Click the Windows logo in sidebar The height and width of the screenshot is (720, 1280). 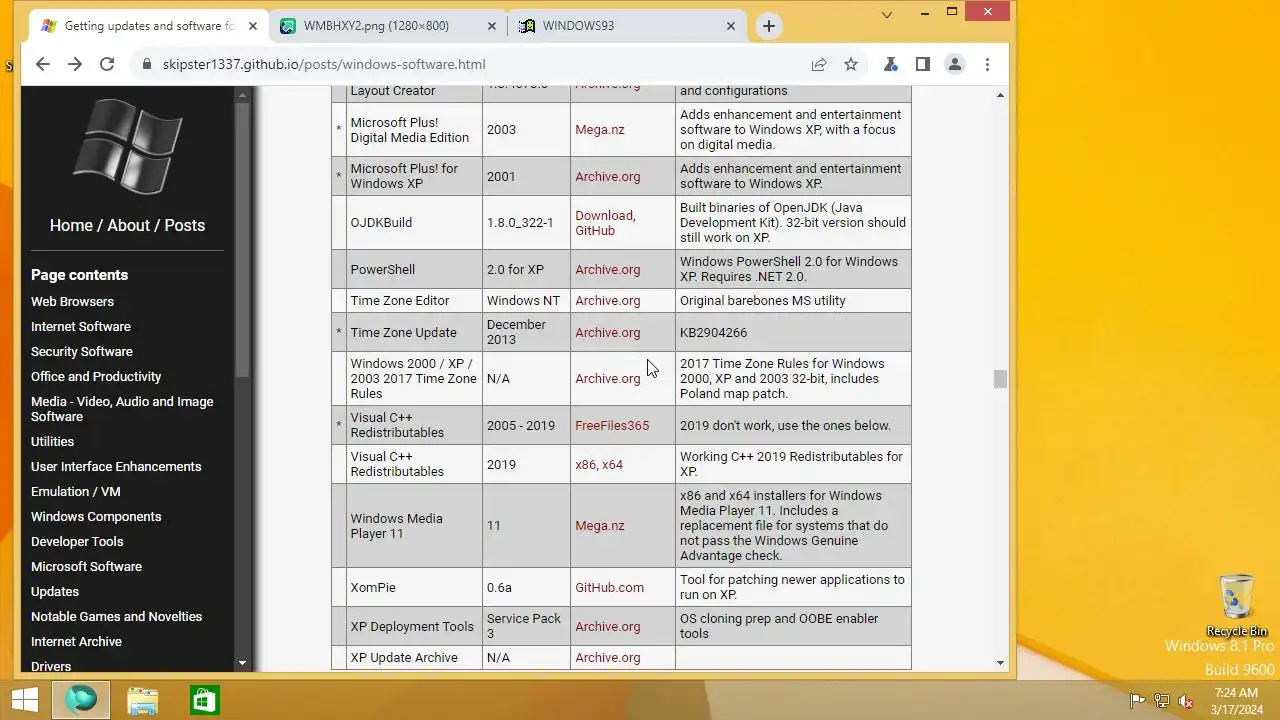click(x=128, y=145)
